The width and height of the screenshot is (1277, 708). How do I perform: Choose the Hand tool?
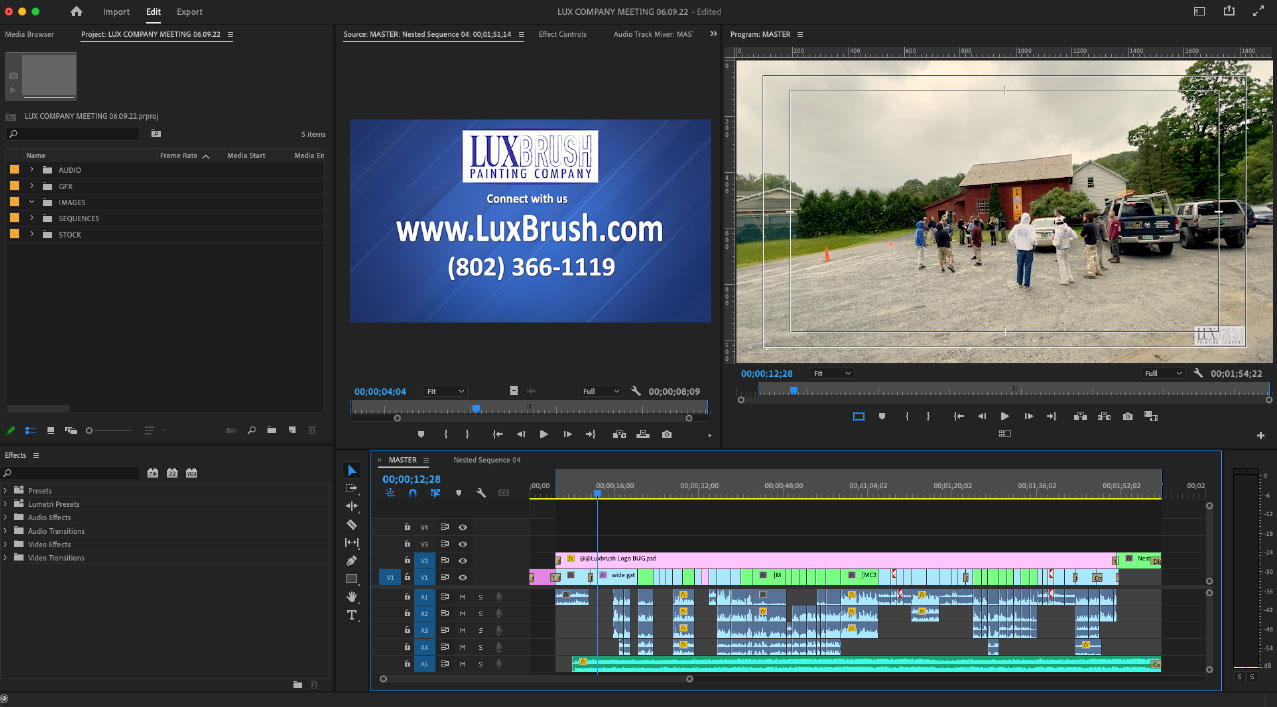click(x=352, y=597)
